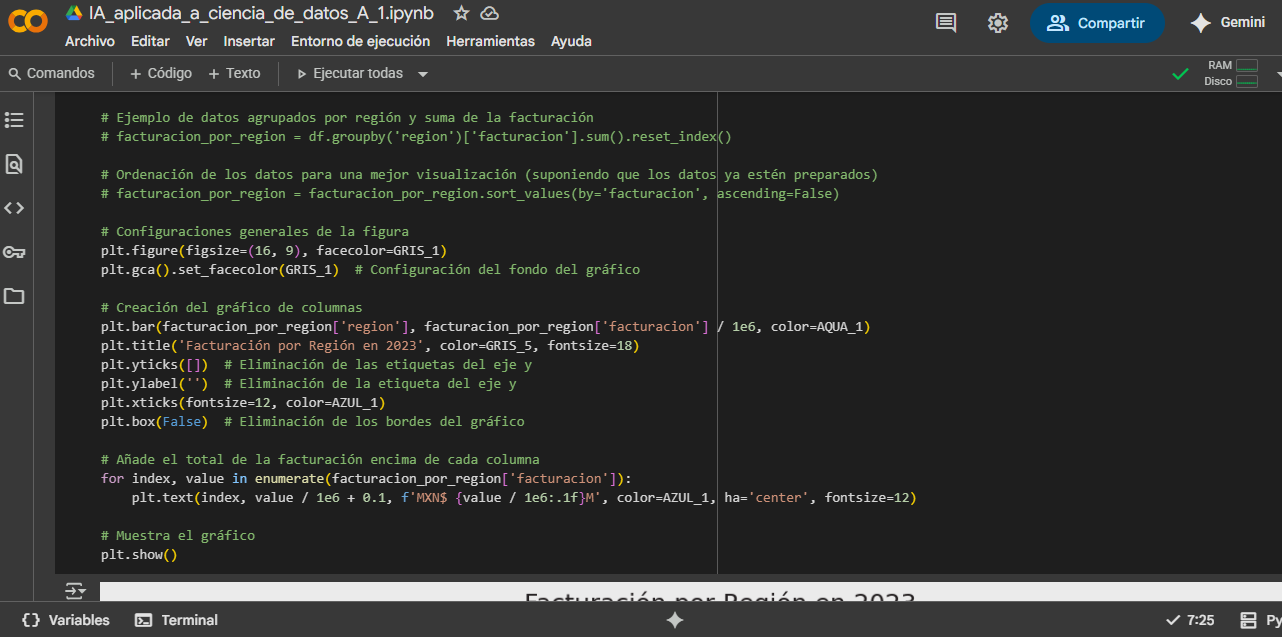Open the Terminal panel

(176, 620)
